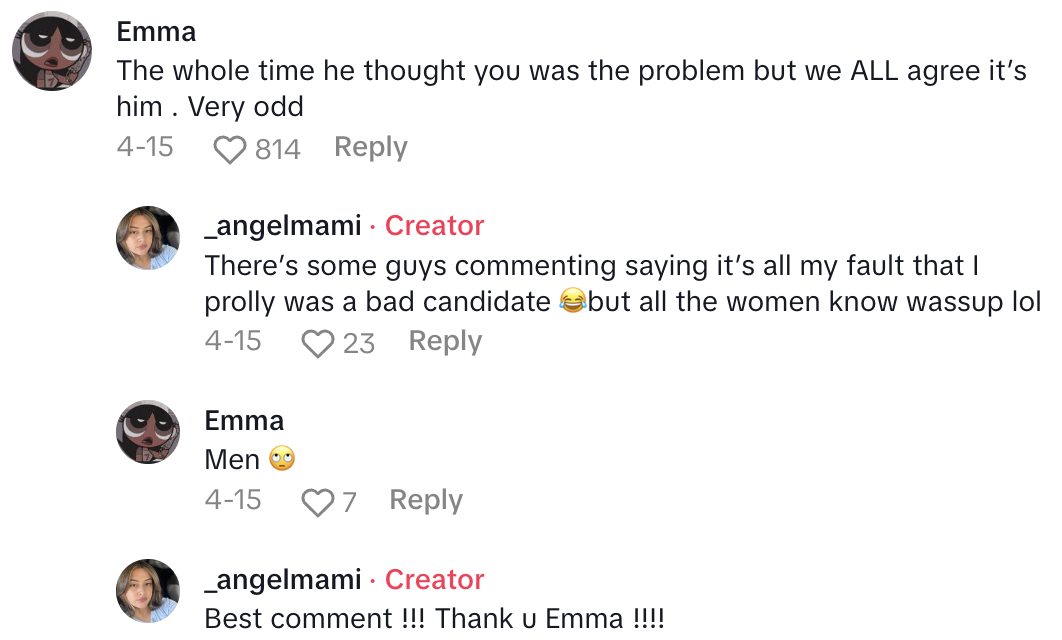Tap Reply under _angelmami's first response

(x=444, y=341)
